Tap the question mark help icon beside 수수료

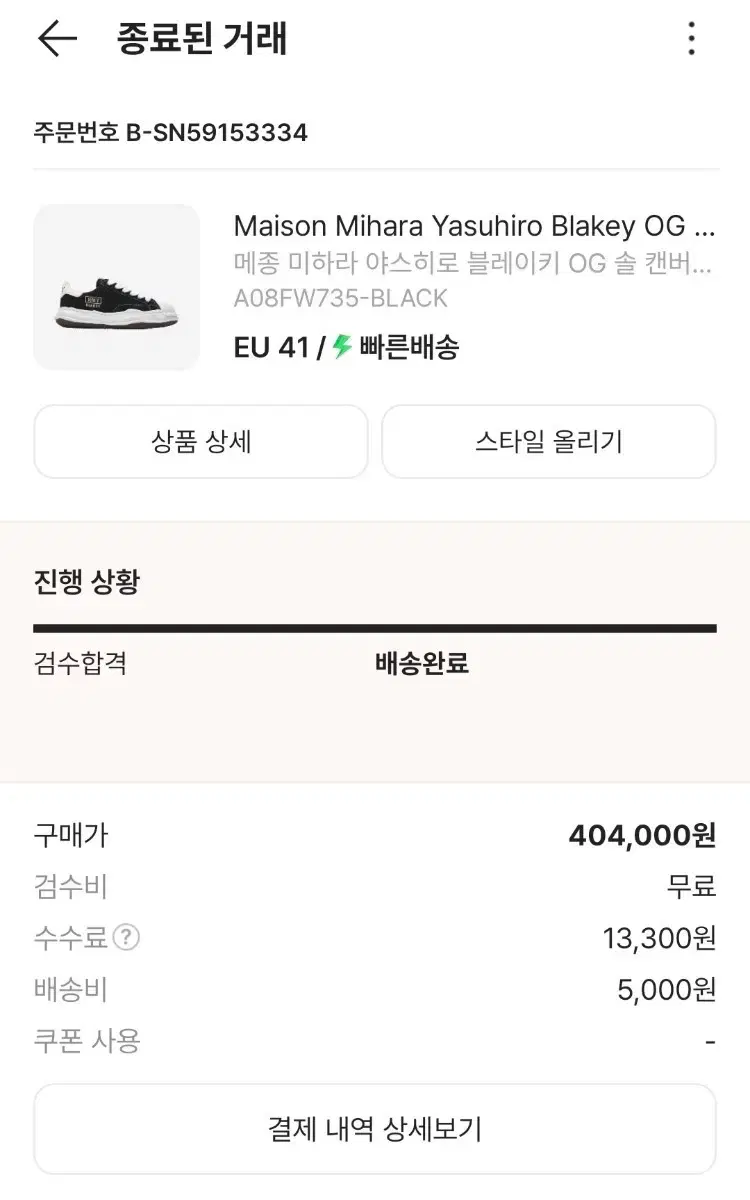126,938
